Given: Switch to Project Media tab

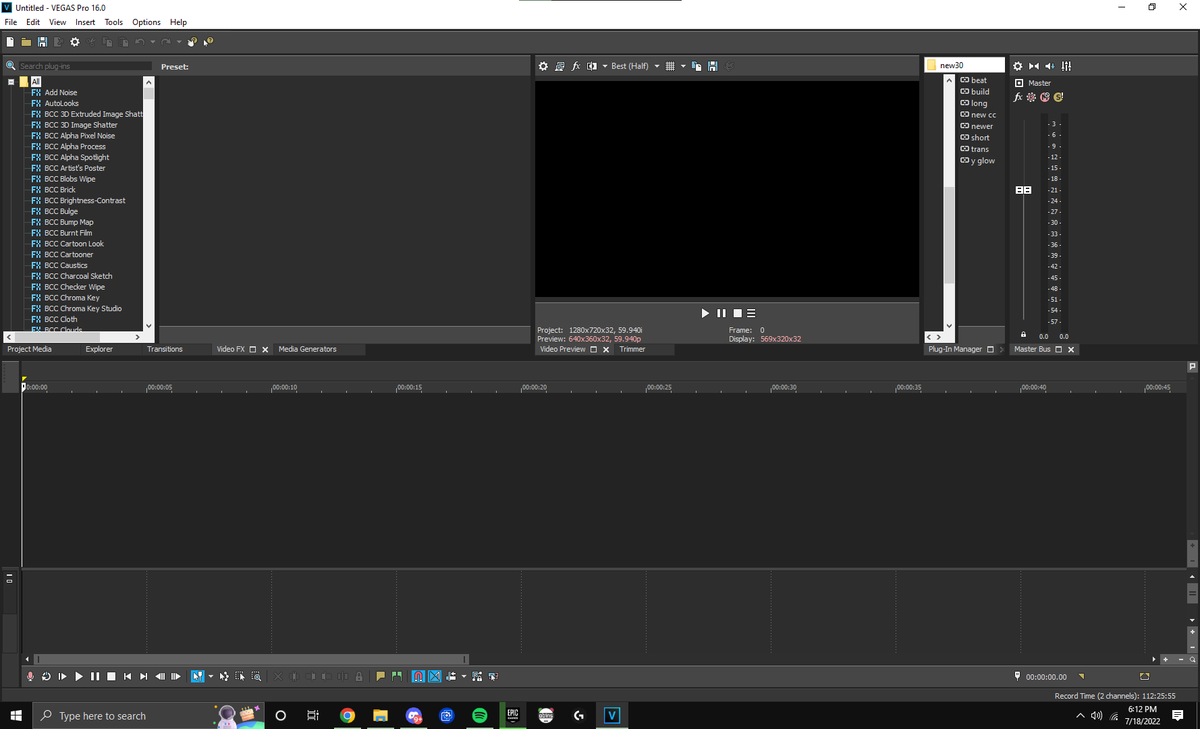Looking at the screenshot, I should [x=29, y=349].
